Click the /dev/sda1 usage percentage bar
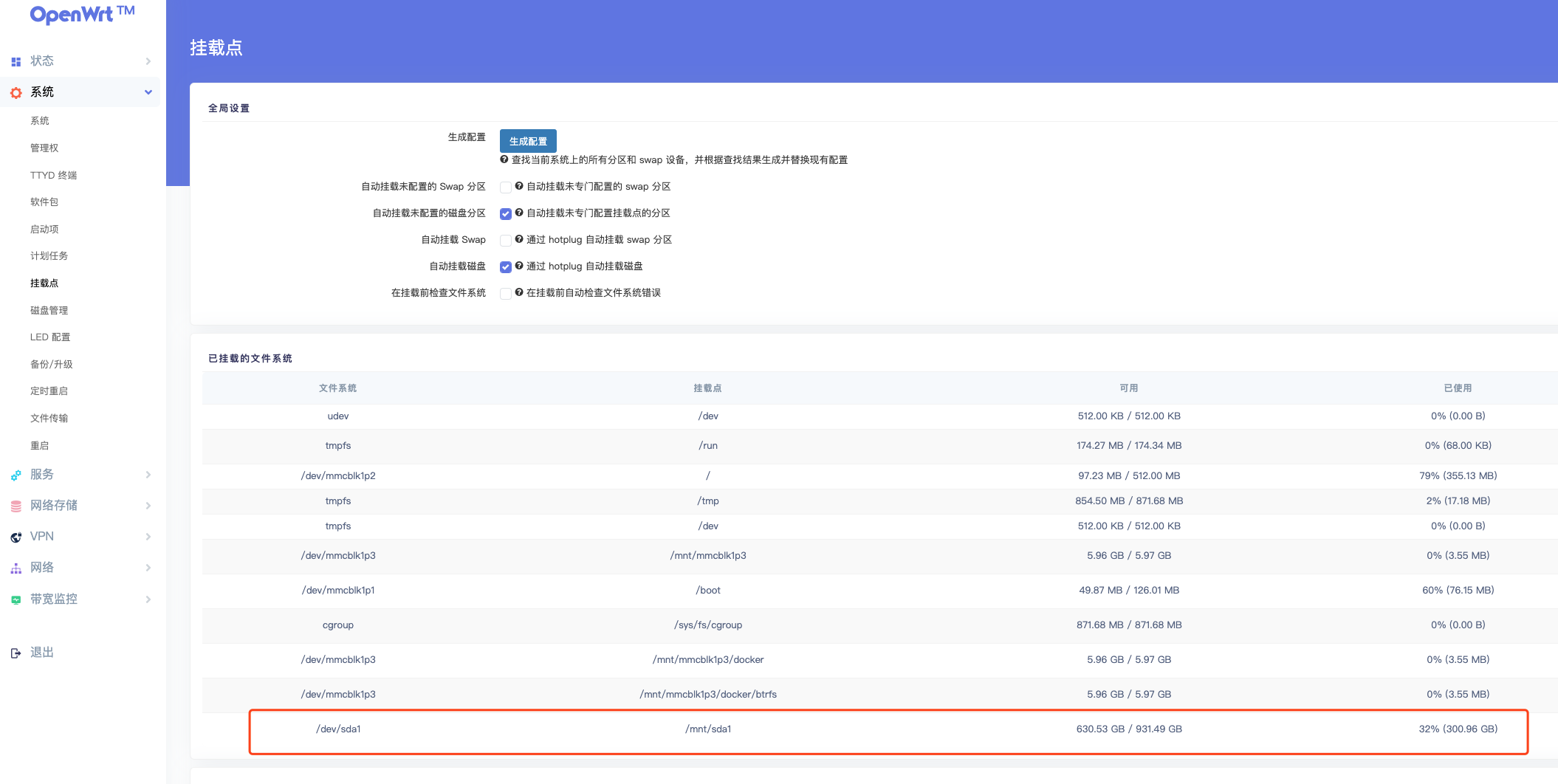 (x=1458, y=729)
